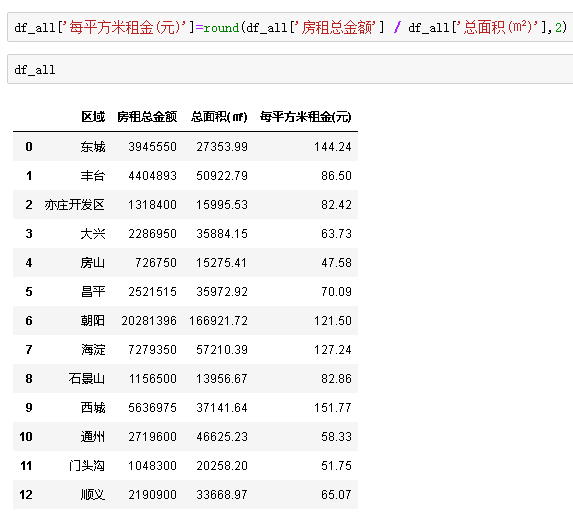Image resolution: width=573 pixels, height=513 pixels.
Task: Click the 151.77 rent value for 西城
Action: [333, 408]
